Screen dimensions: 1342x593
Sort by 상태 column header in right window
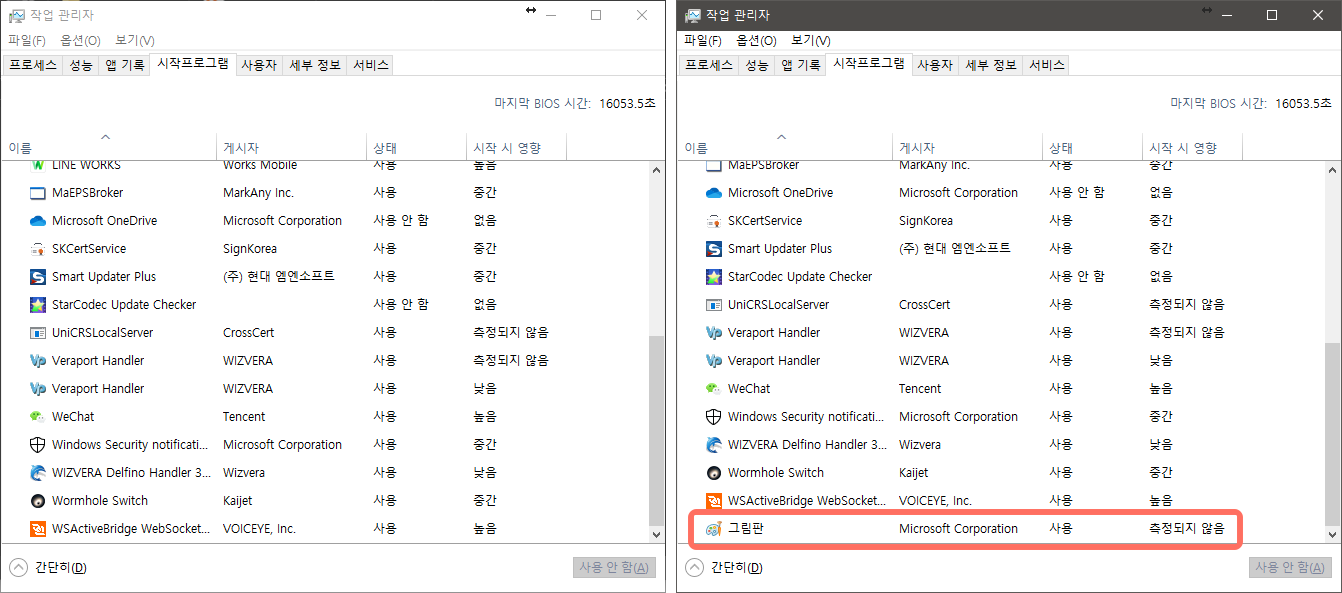pyautogui.click(x=1092, y=147)
